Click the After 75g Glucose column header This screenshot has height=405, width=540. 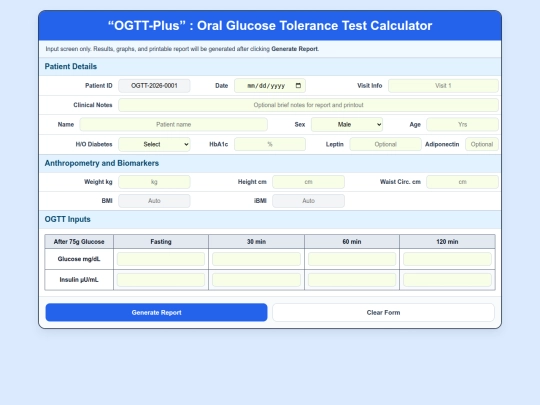tap(79, 242)
